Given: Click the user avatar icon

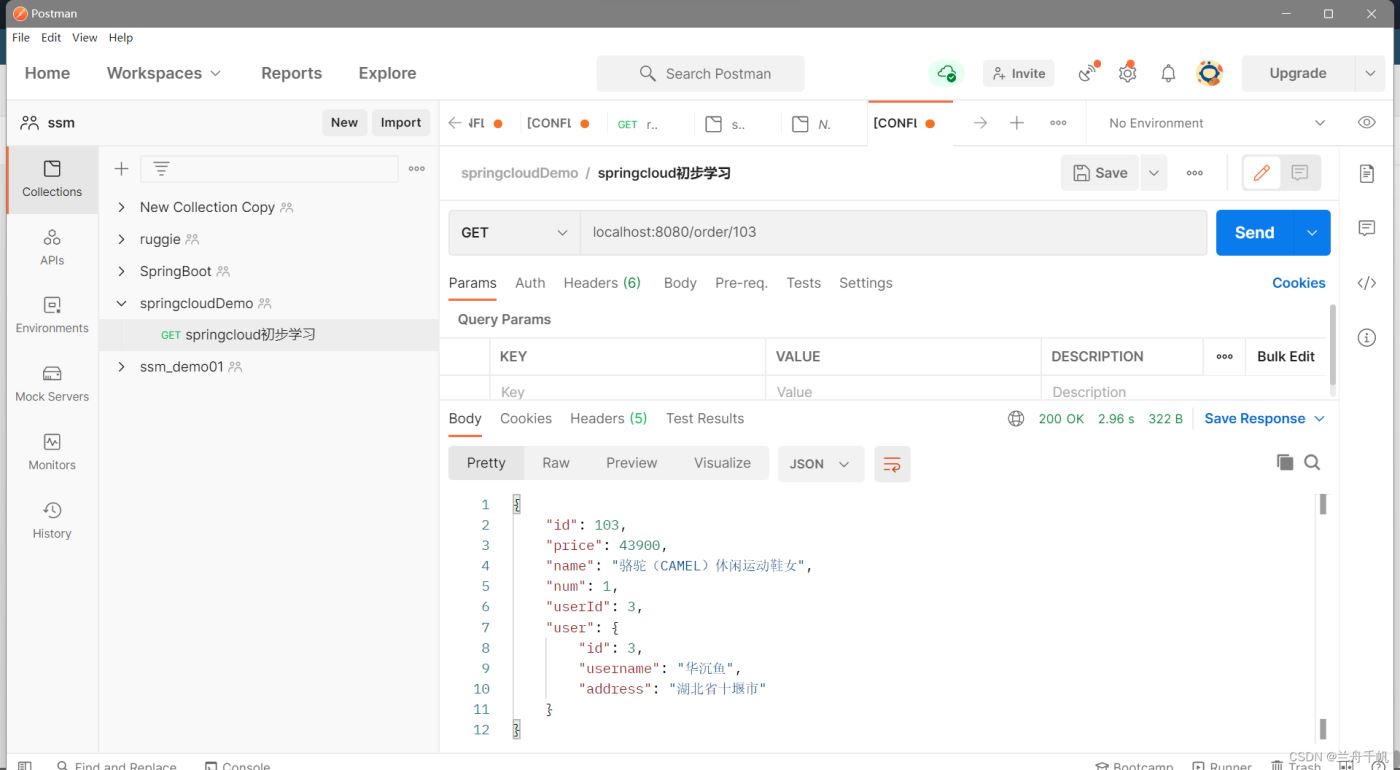Looking at the screenshot, I should click(1210, 73).
